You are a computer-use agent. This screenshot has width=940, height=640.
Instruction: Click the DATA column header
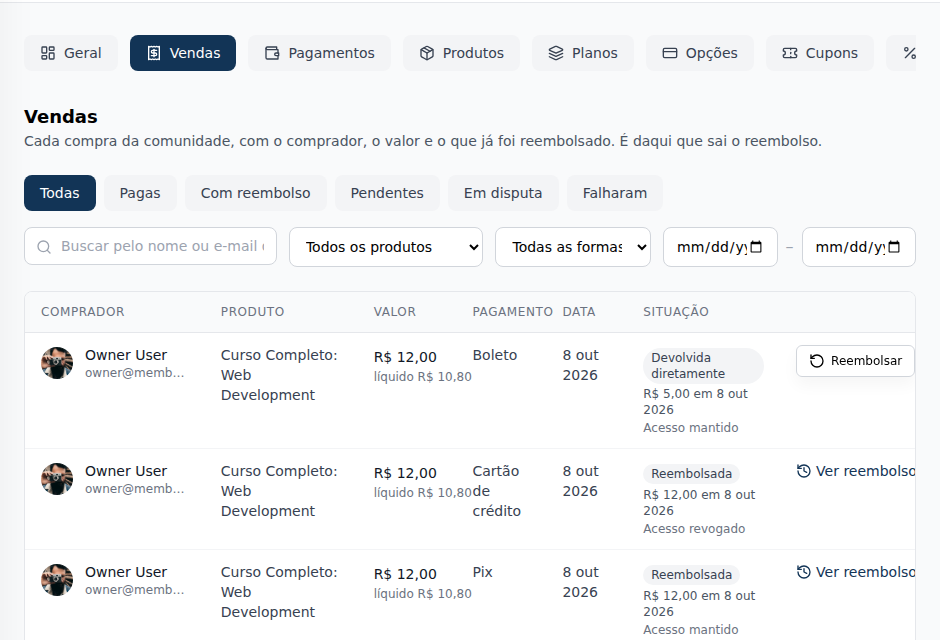[579, 312]
